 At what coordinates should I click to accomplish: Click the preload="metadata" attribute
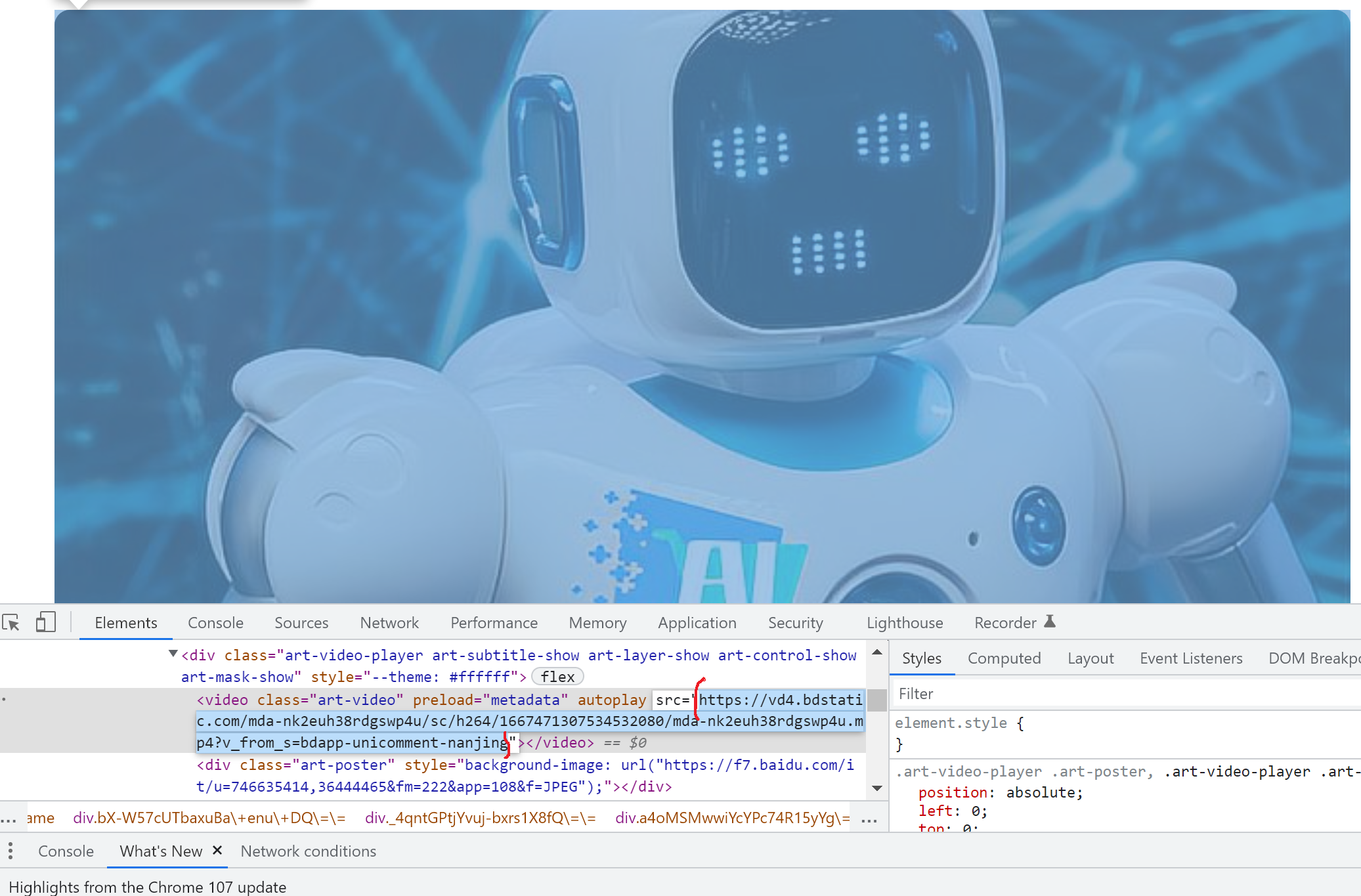(490, 700)
